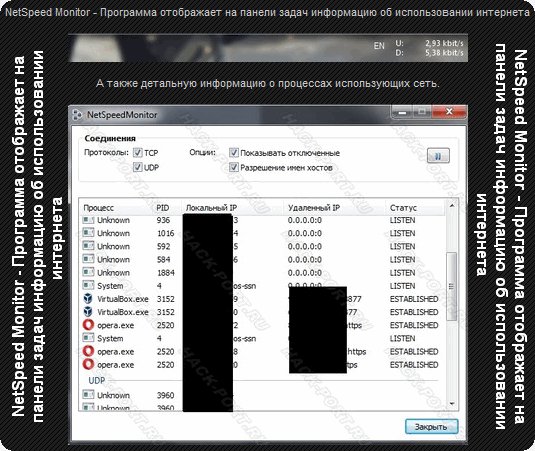Viewport: 535px width, 451px height.
Task: Sort by PID column header
Action: (163, 208)
